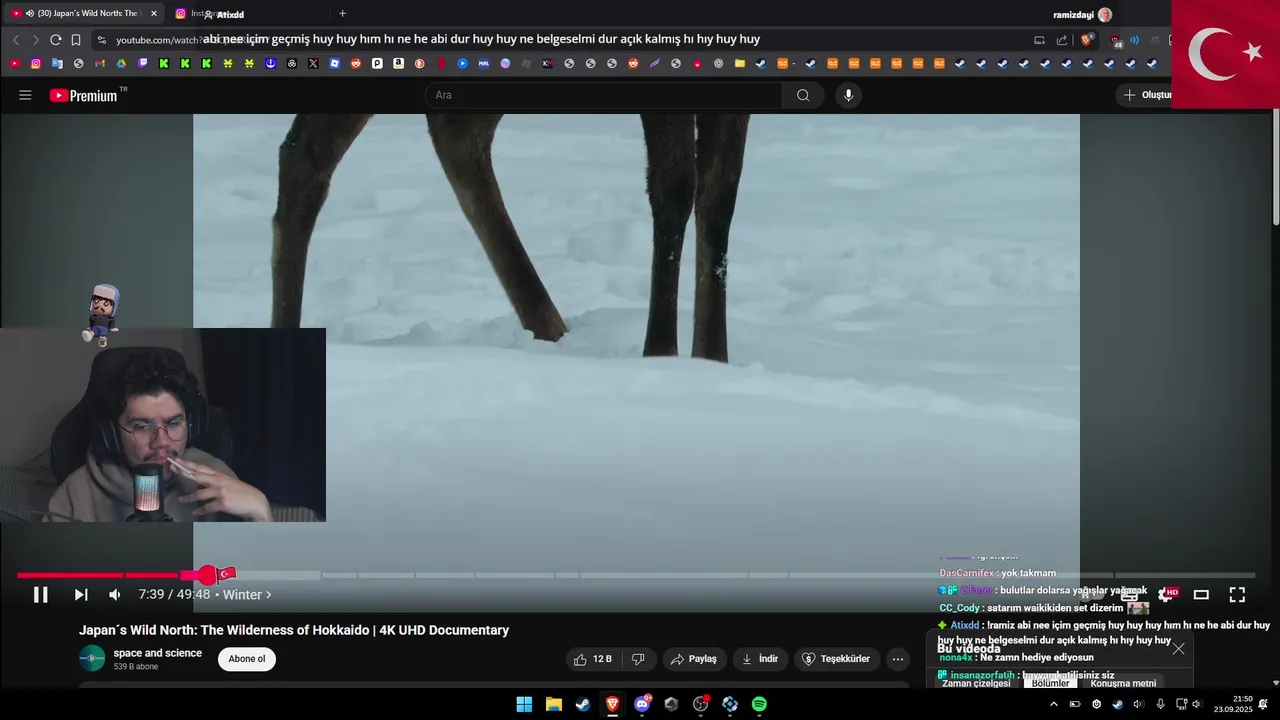Open Discord from the taskbar
The height and width of the screenshot is (720, 1280).
642,704
